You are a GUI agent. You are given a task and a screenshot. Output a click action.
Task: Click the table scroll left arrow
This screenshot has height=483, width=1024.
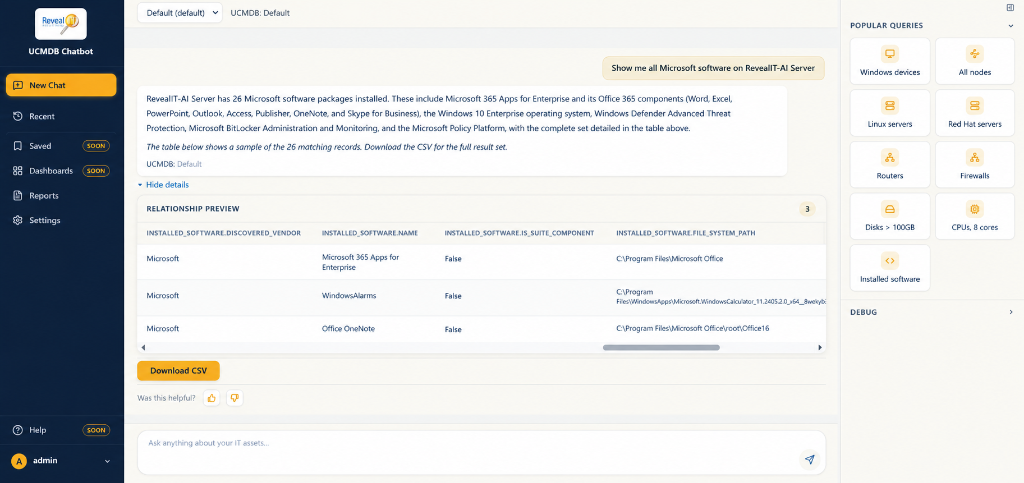pos(143,348)
